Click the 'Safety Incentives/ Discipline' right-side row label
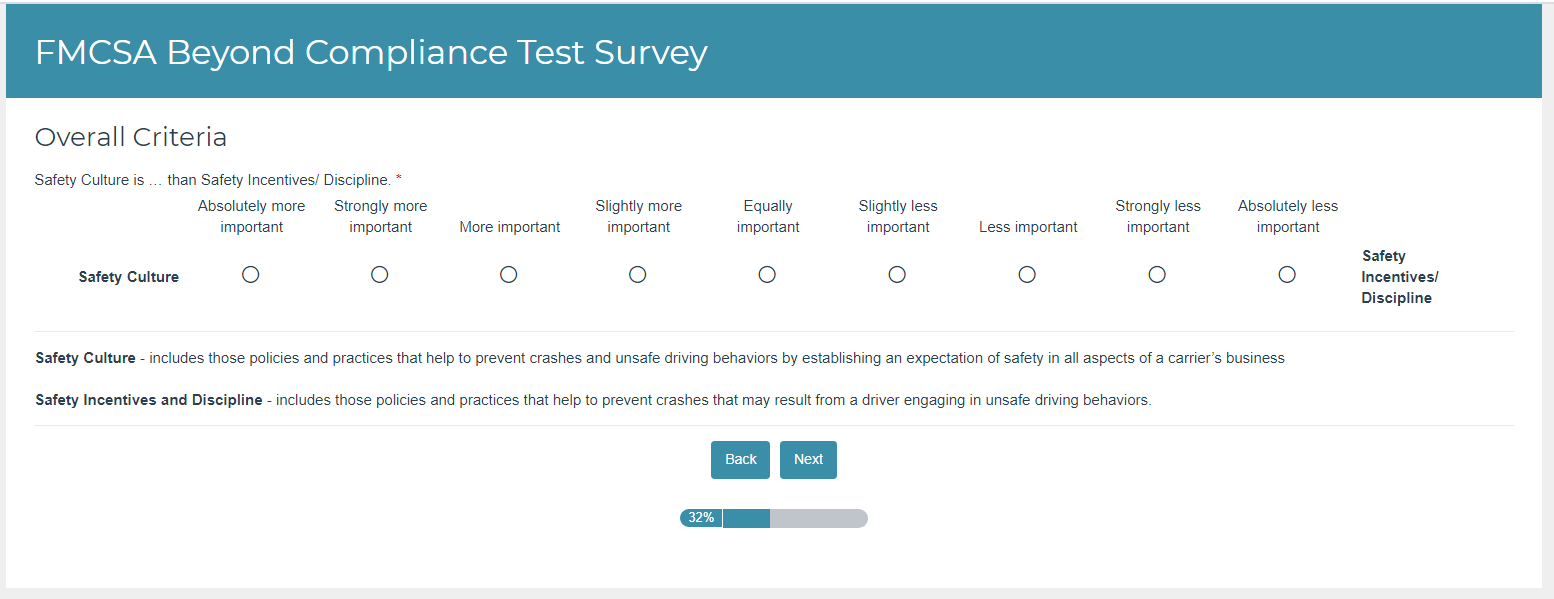Image resolution: width=1554 pixels, height=599 pixels. (x=1399, y=277)
